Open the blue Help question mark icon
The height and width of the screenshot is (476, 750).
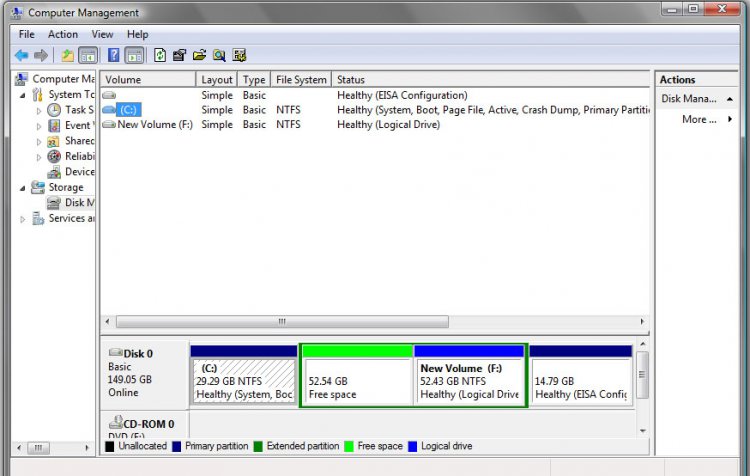[114, 55]
